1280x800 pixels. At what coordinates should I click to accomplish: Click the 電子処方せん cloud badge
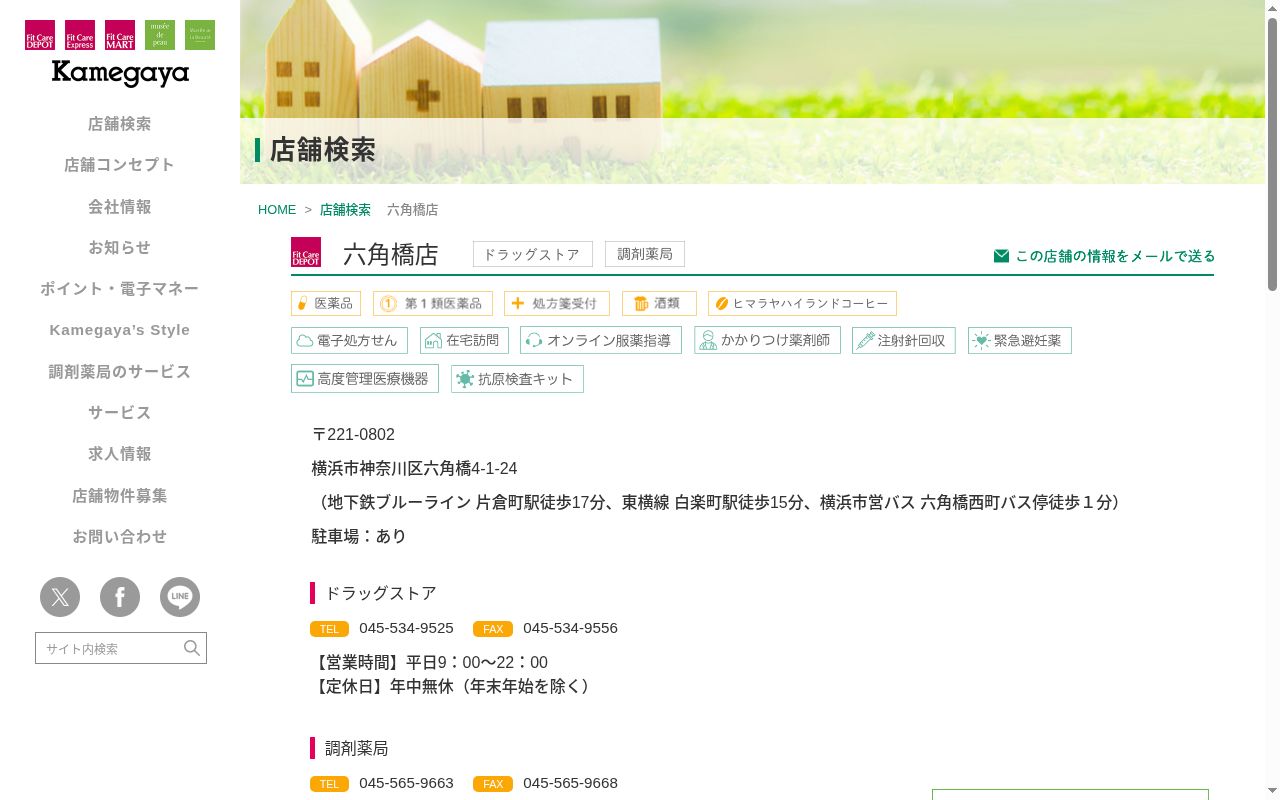click(349, 340)
